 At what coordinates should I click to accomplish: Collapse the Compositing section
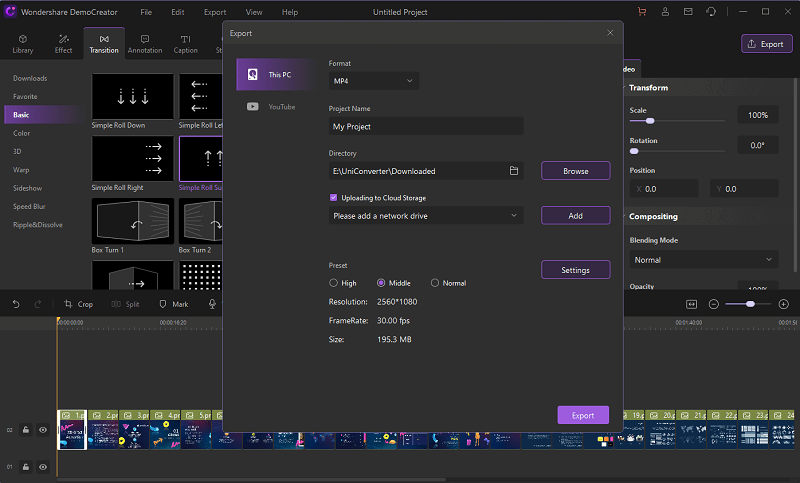[653, 216]
